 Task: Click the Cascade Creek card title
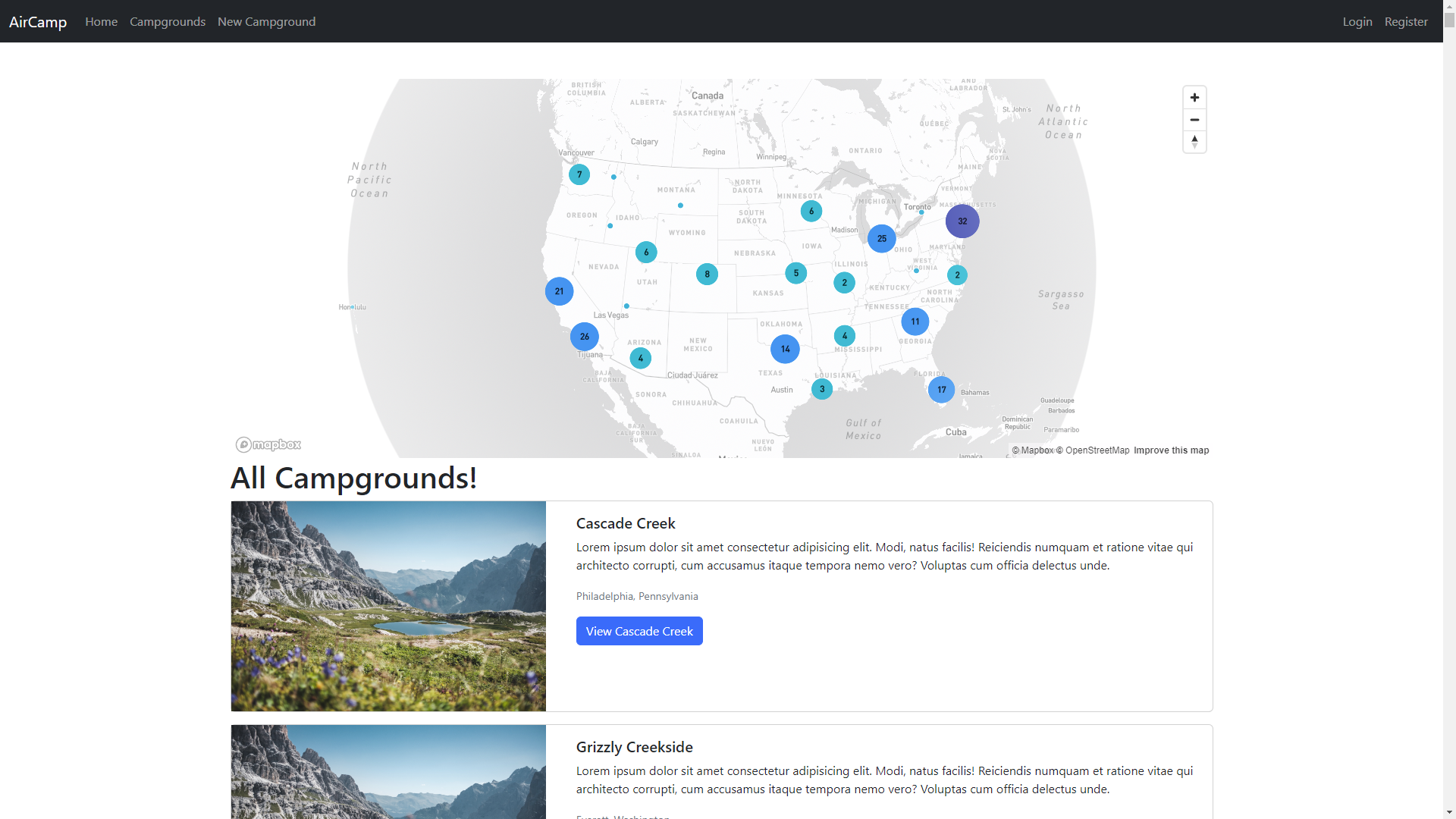[626, 523]
